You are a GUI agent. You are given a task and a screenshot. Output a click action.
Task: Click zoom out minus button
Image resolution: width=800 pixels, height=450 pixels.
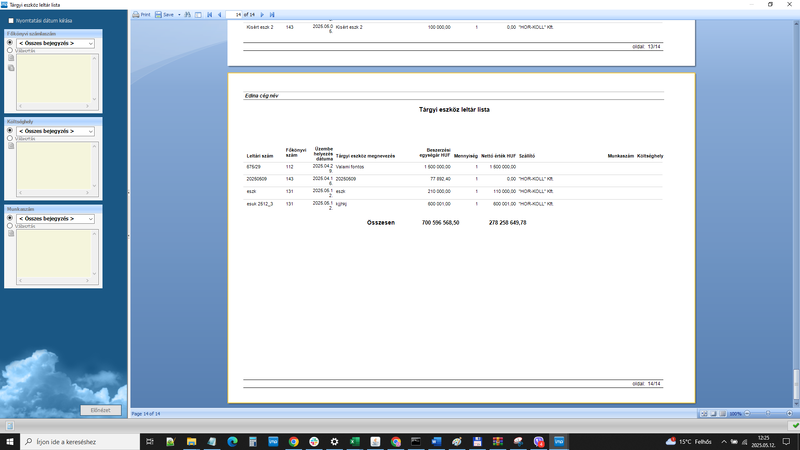[747, 414]
